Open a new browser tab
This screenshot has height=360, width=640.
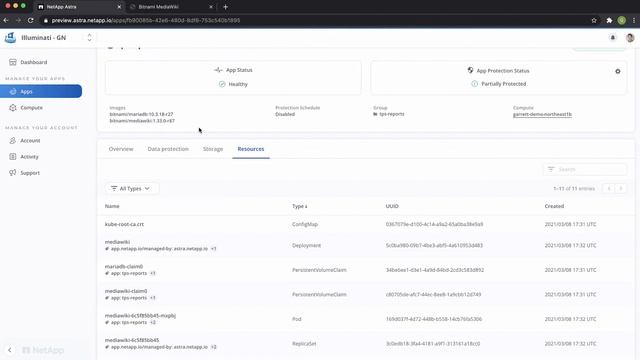click(225, 7)
